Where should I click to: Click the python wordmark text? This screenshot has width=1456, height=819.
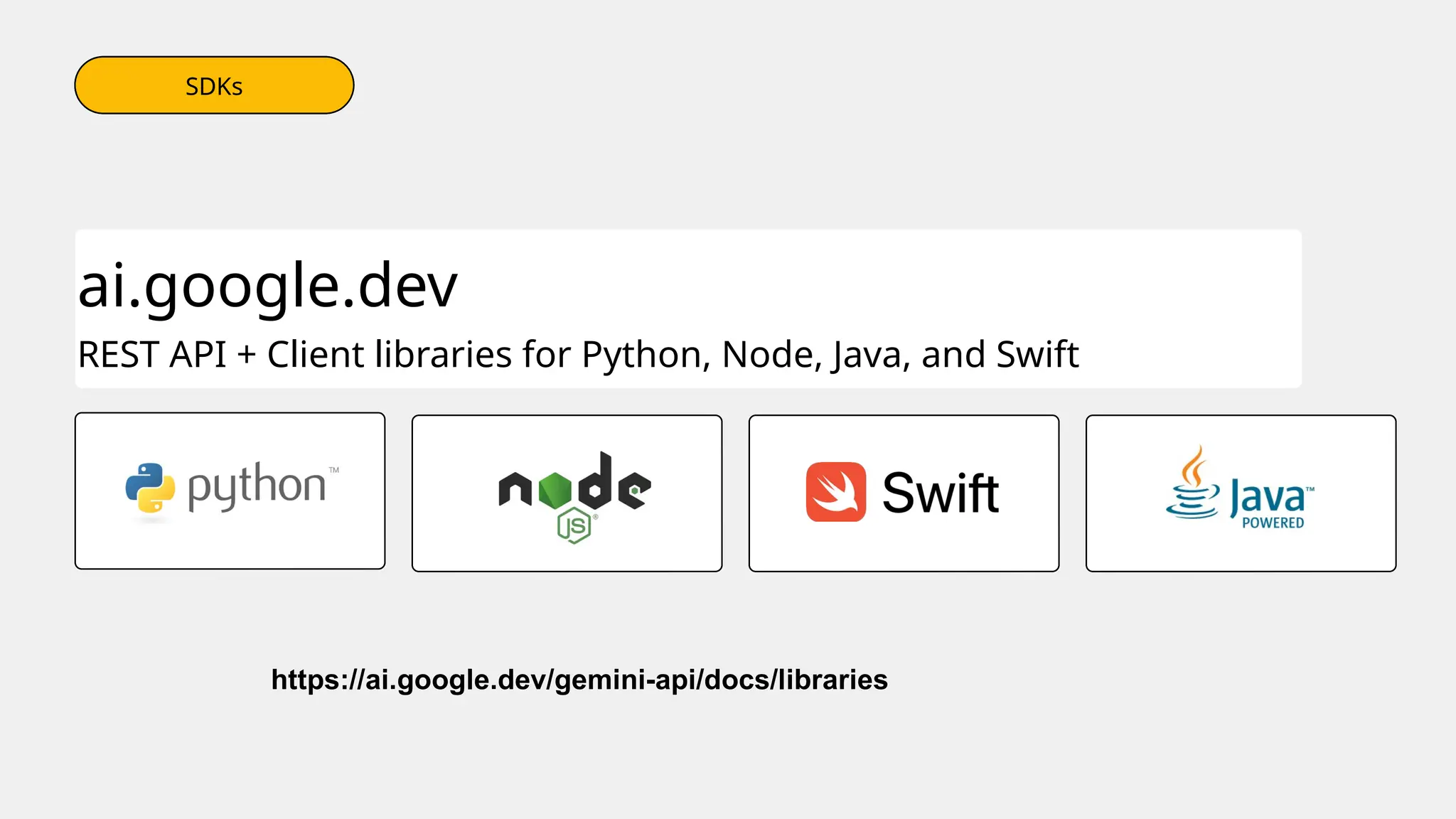(x=257, y=487)
